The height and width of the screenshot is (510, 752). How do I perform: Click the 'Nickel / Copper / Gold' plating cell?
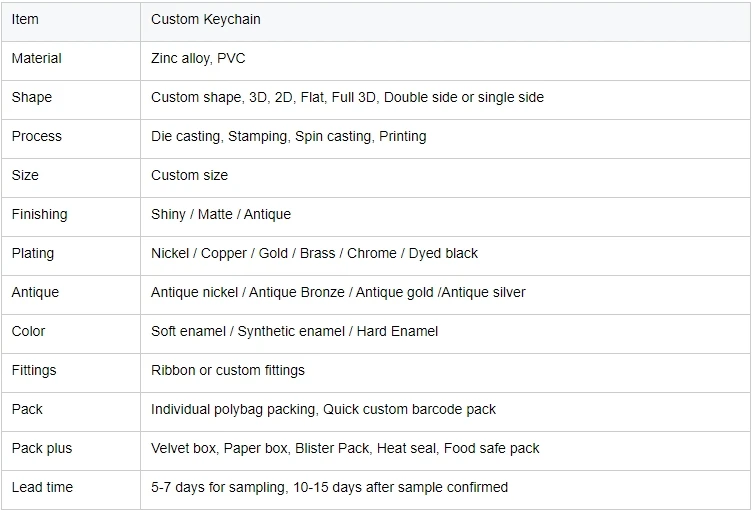[314, 254]
